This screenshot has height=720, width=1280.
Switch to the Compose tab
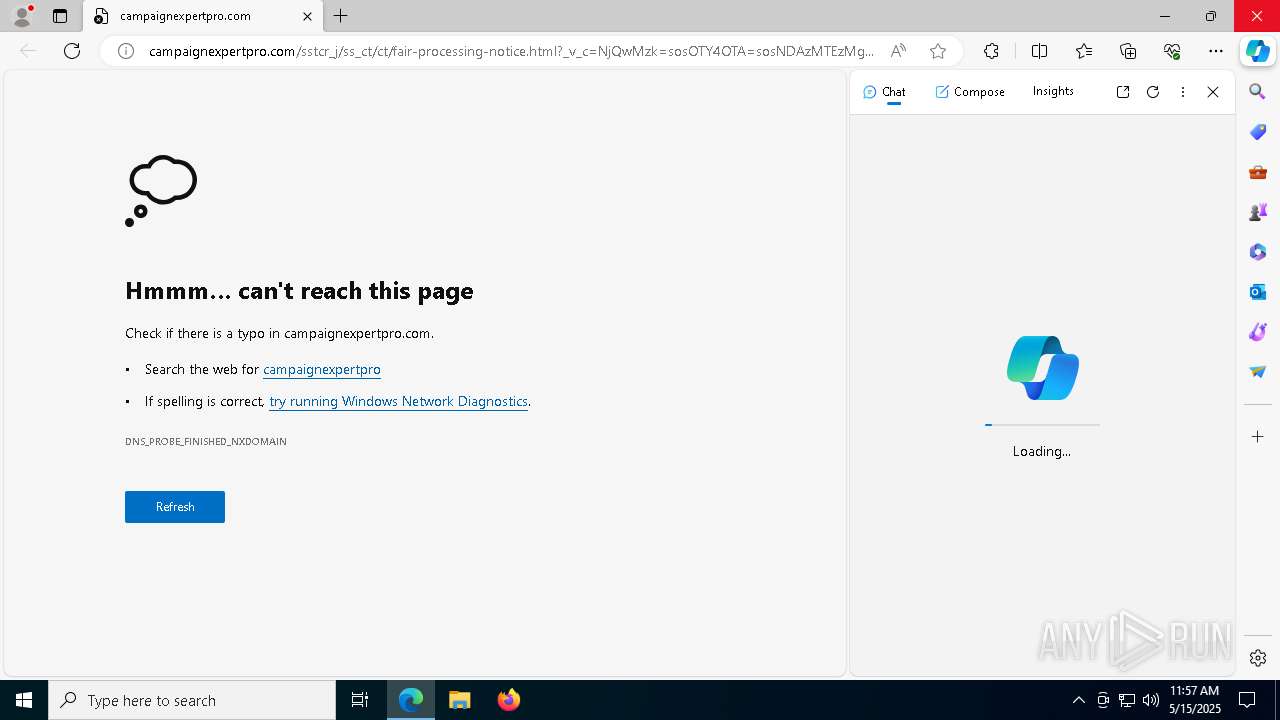[970, 92]
